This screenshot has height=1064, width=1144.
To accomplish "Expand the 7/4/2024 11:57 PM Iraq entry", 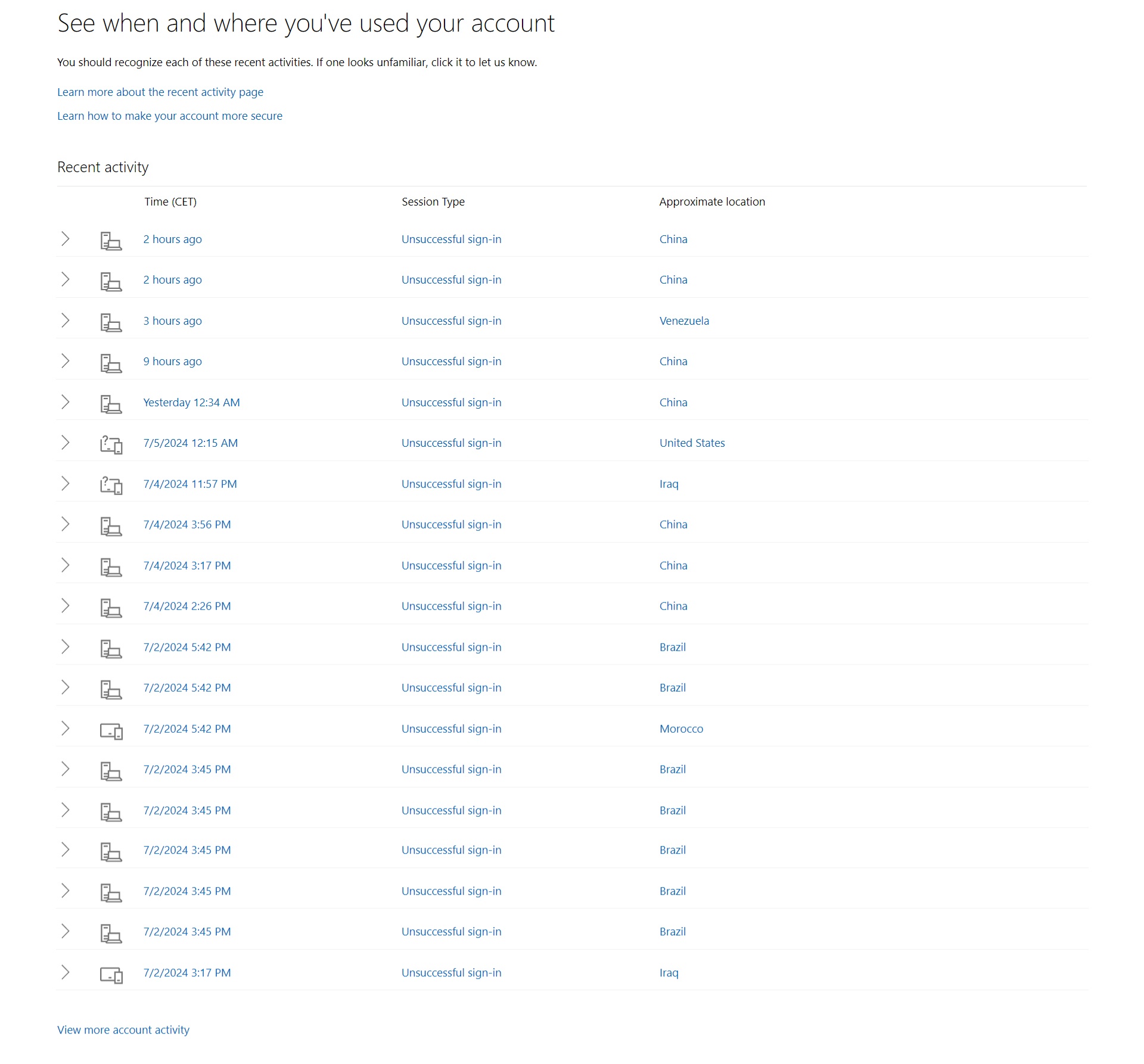I will click(x=66, y=484).
